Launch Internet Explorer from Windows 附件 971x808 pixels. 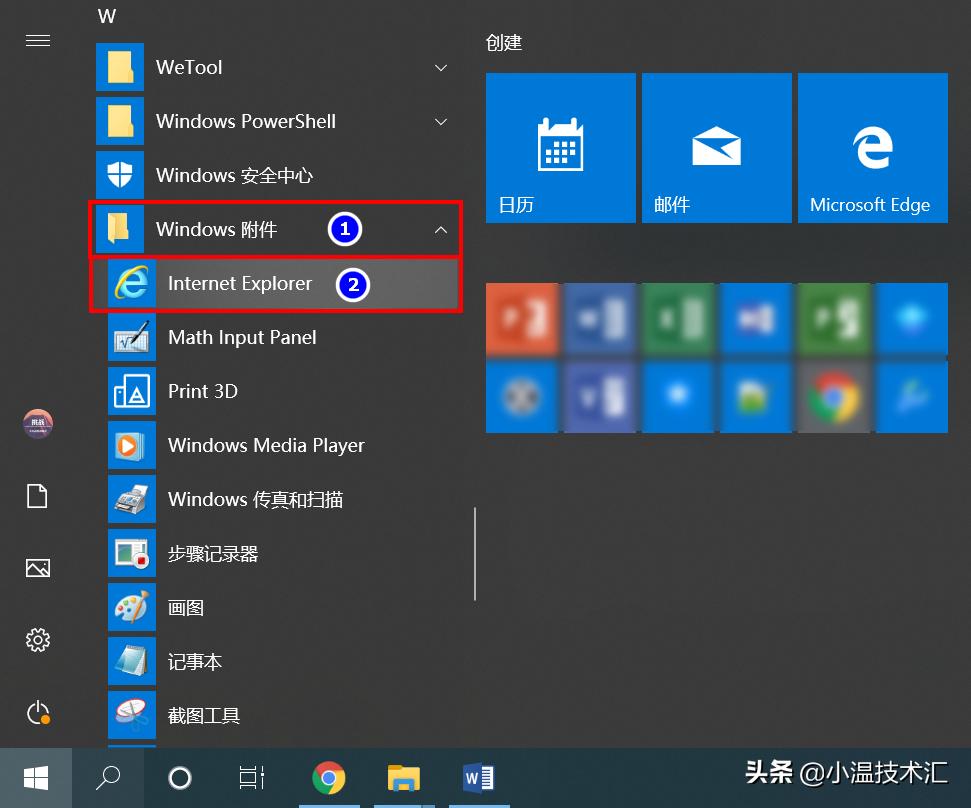(x=240, y=284)
